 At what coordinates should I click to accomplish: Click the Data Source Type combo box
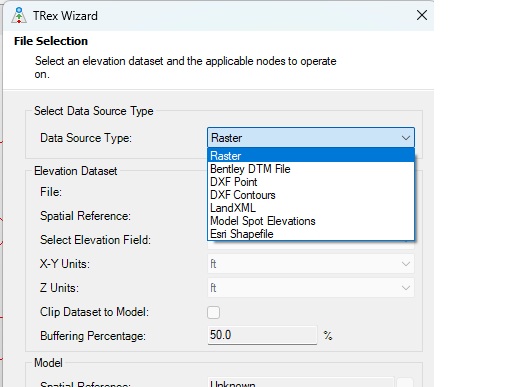tap(311, 138)
